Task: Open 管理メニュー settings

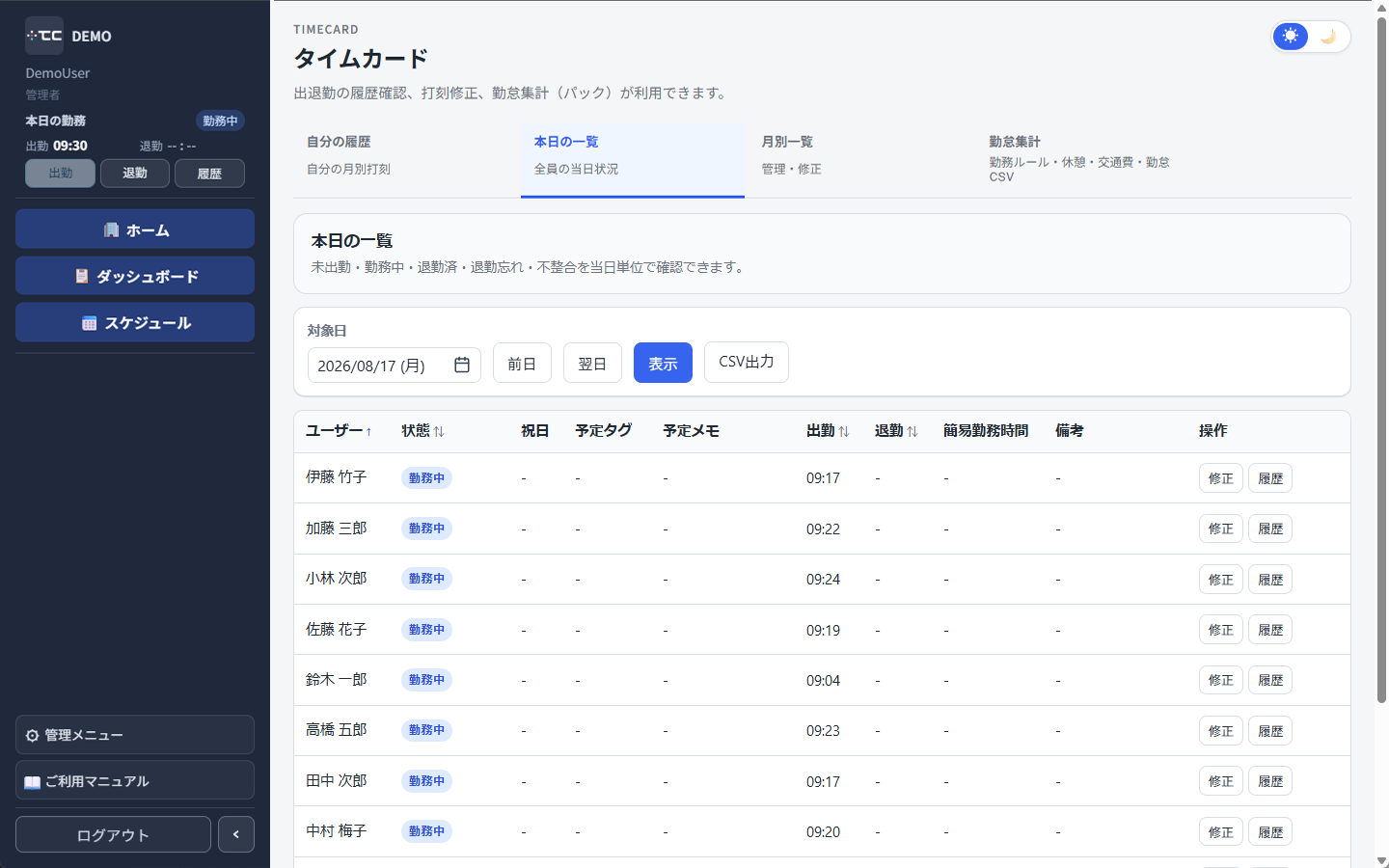Action: pos(135,735)
